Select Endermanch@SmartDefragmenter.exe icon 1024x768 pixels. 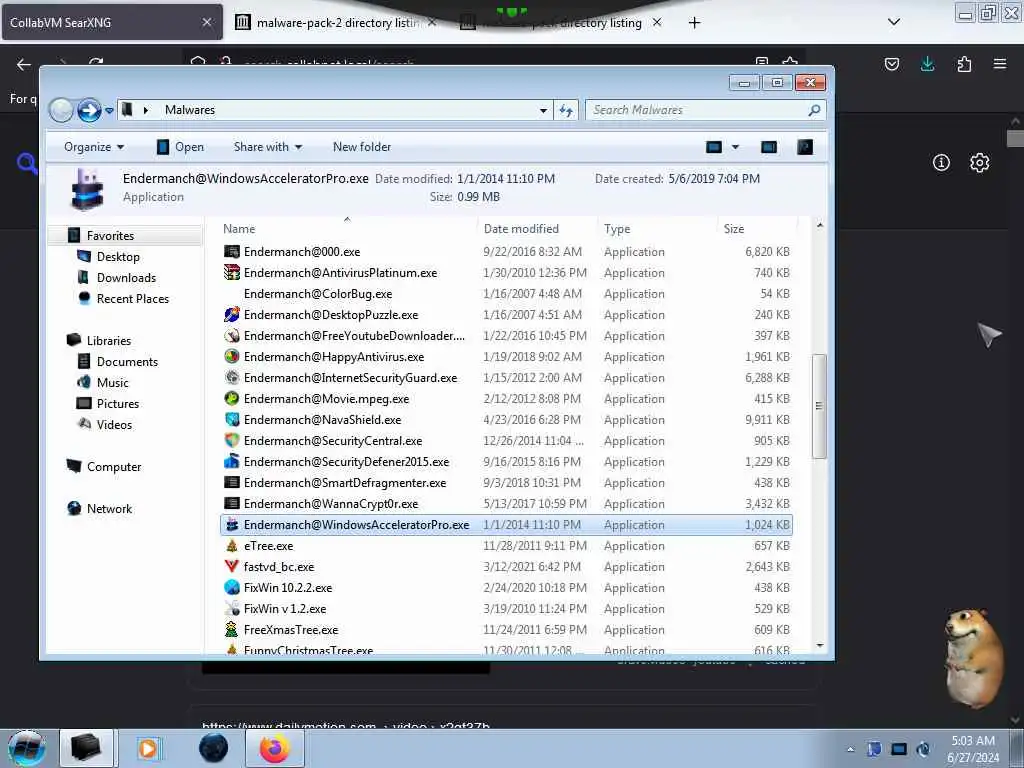232,483
